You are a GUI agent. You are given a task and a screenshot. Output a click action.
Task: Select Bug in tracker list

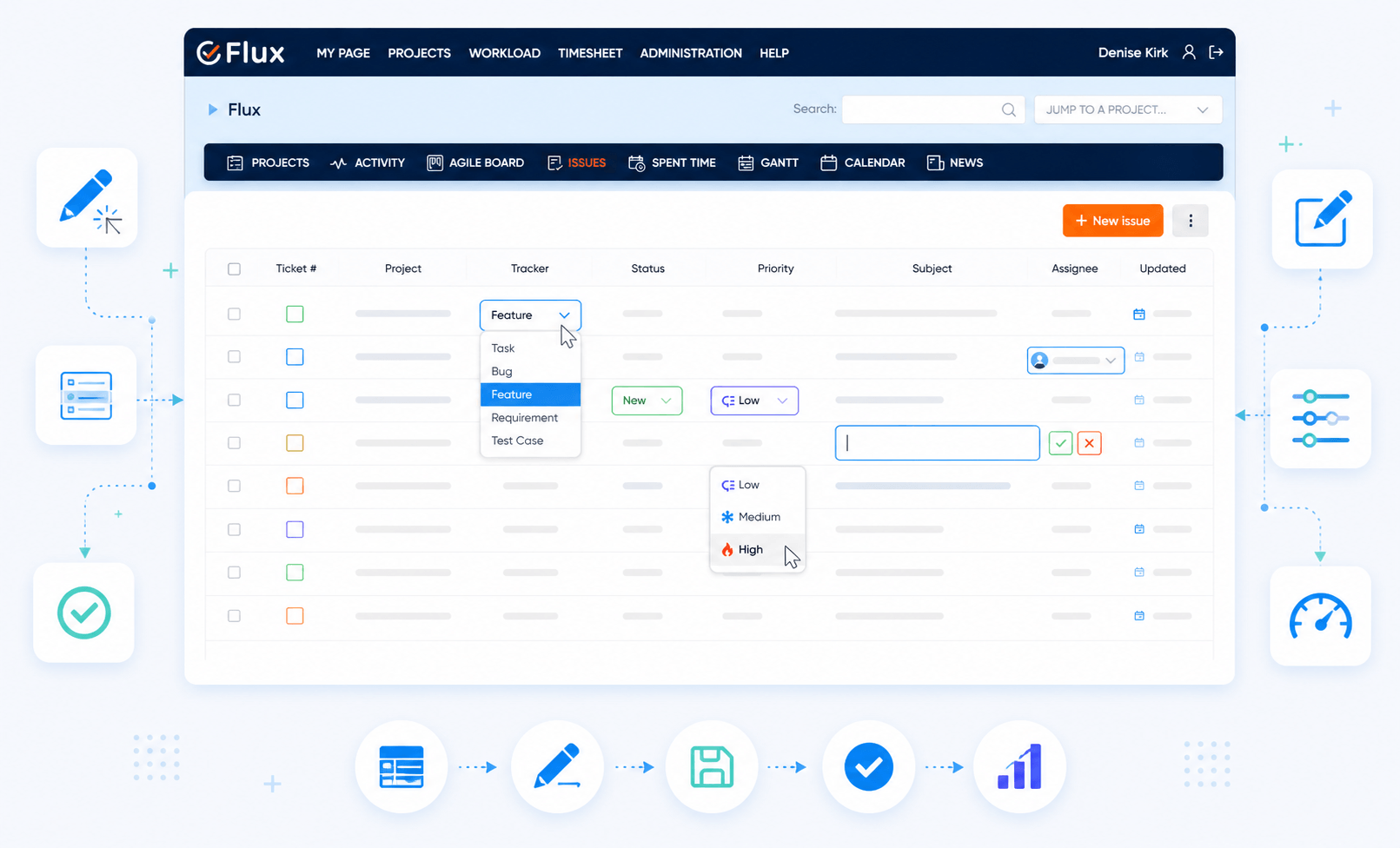[x=530, y=371]
